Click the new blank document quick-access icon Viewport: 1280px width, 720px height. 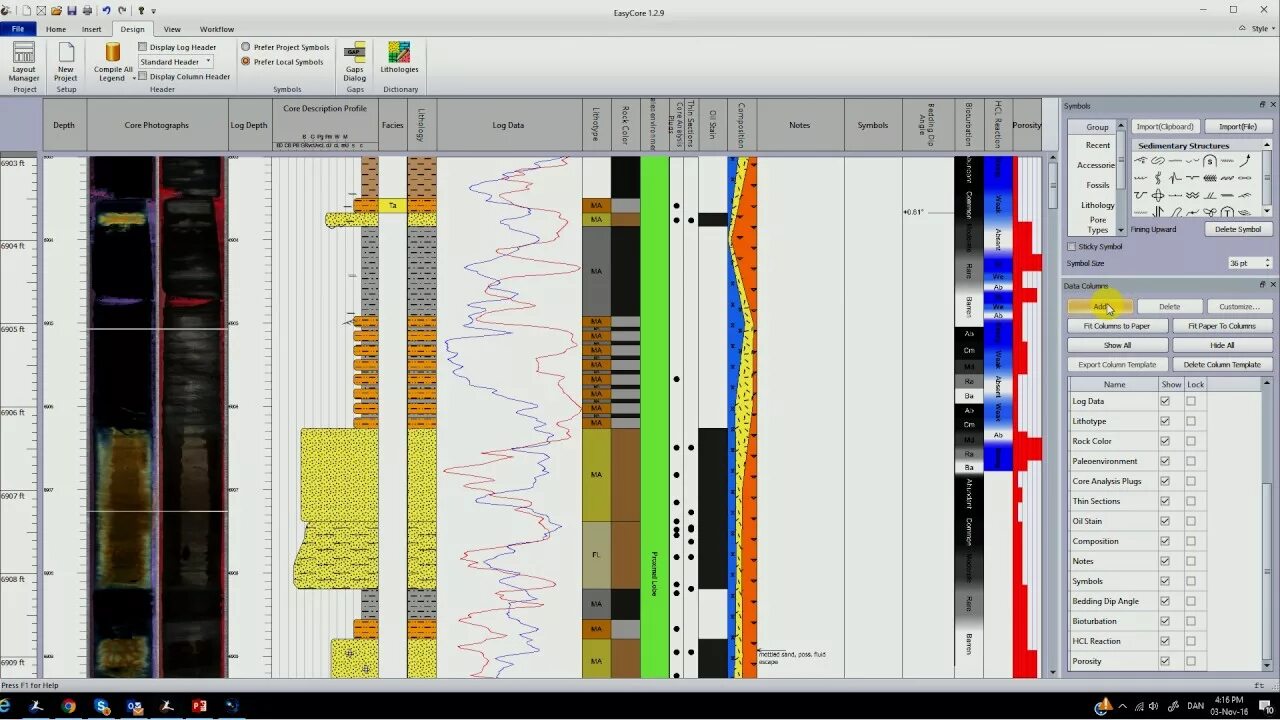tap(27, 10)
